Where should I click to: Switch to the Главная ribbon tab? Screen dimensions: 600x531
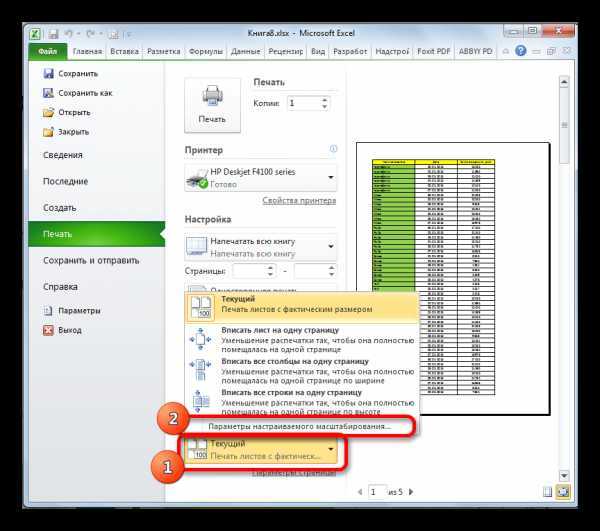[x=88, y=51]
